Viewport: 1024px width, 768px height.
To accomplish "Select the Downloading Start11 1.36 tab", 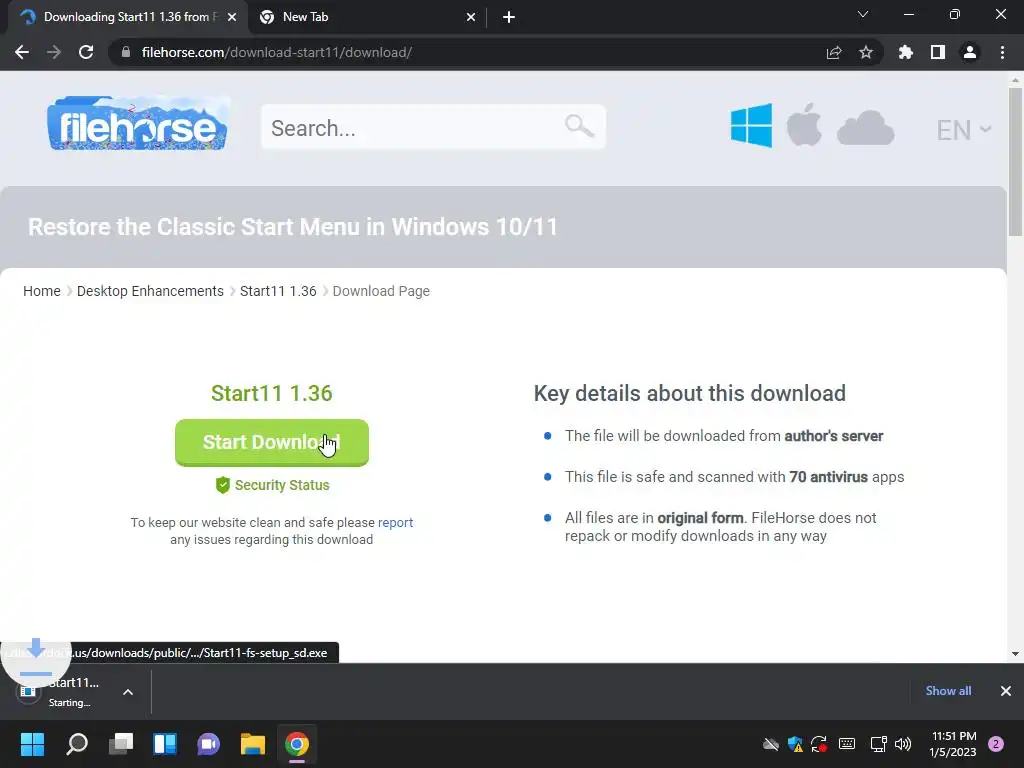I will [x=127, y=17].
